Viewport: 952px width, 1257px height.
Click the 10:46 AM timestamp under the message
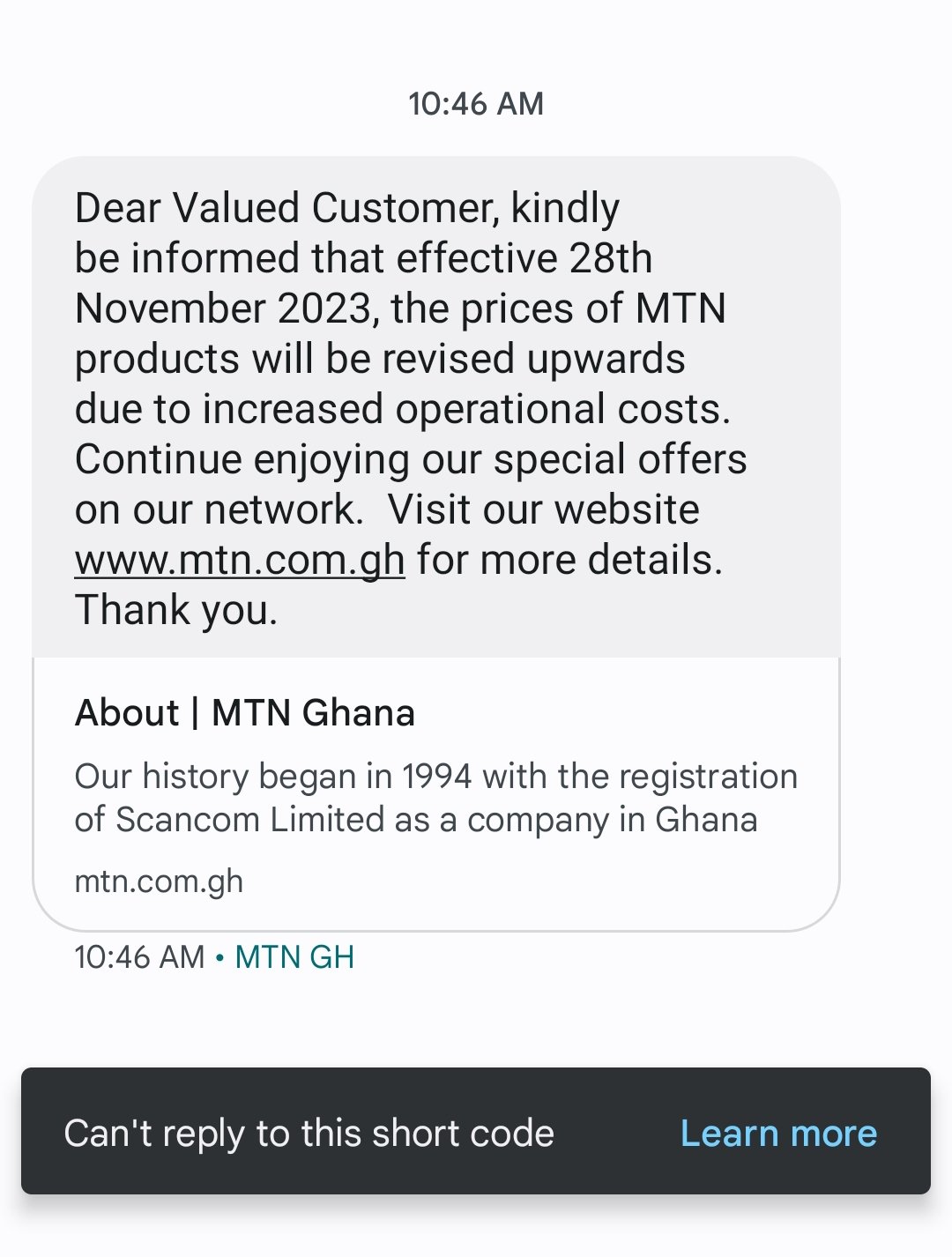[139, 957]
